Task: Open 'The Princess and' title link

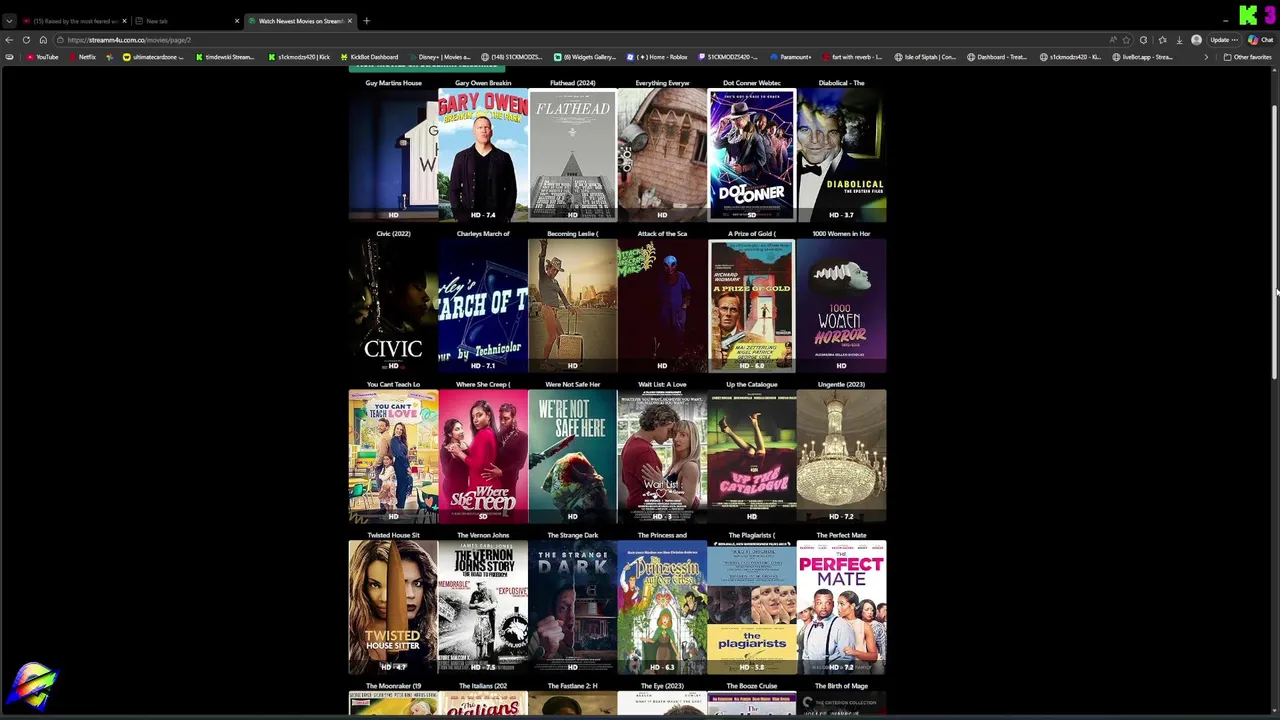Action: point(662,535)
